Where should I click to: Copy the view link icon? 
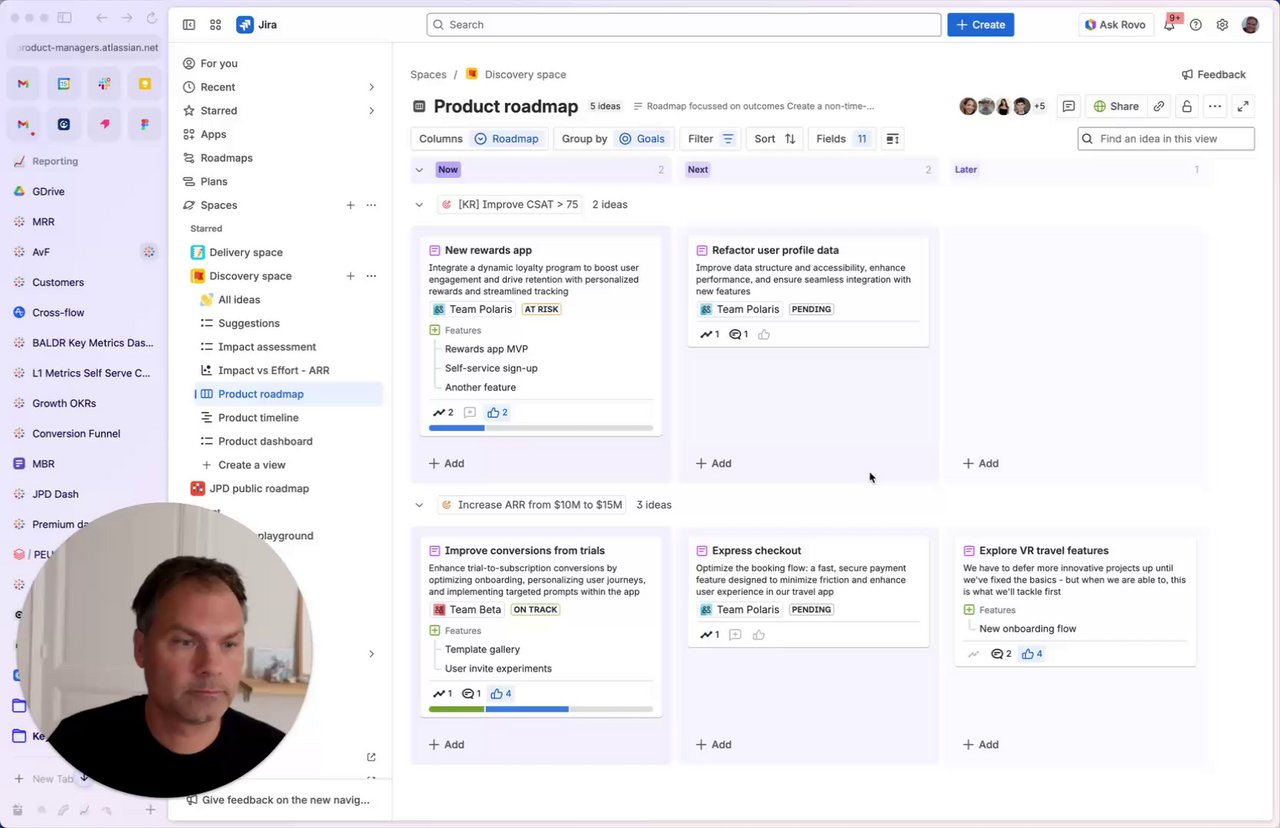pyautogui.click(x=1158, y=106)
